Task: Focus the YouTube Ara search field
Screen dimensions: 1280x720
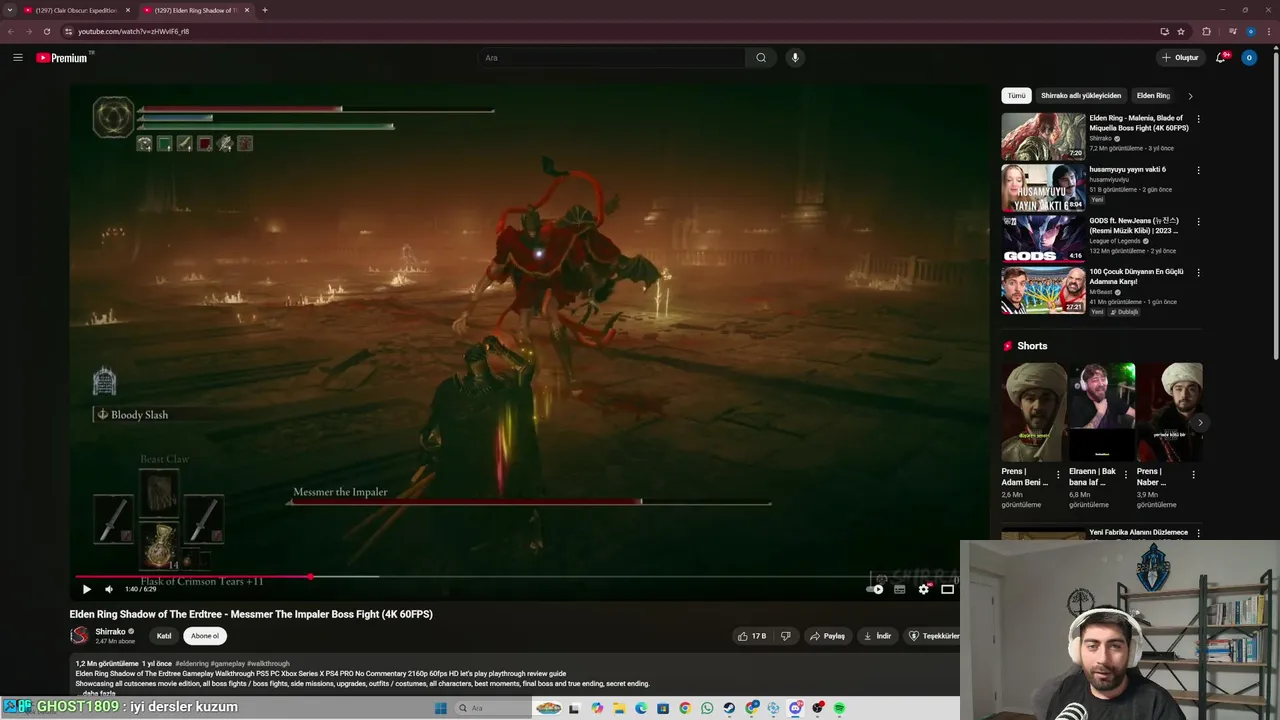Action: click(x=611, y=57)
